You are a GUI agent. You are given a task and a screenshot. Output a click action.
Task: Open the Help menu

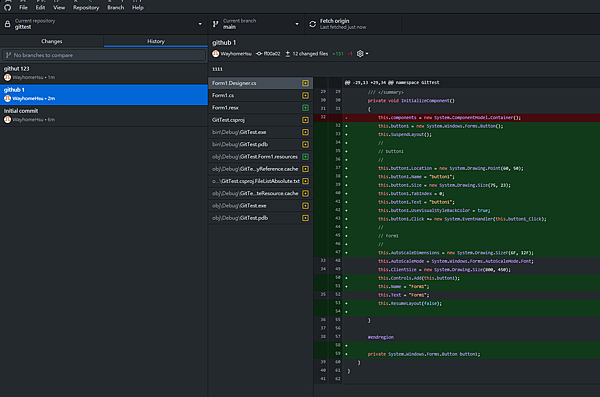pyautogui.click(x=138, y=7)
